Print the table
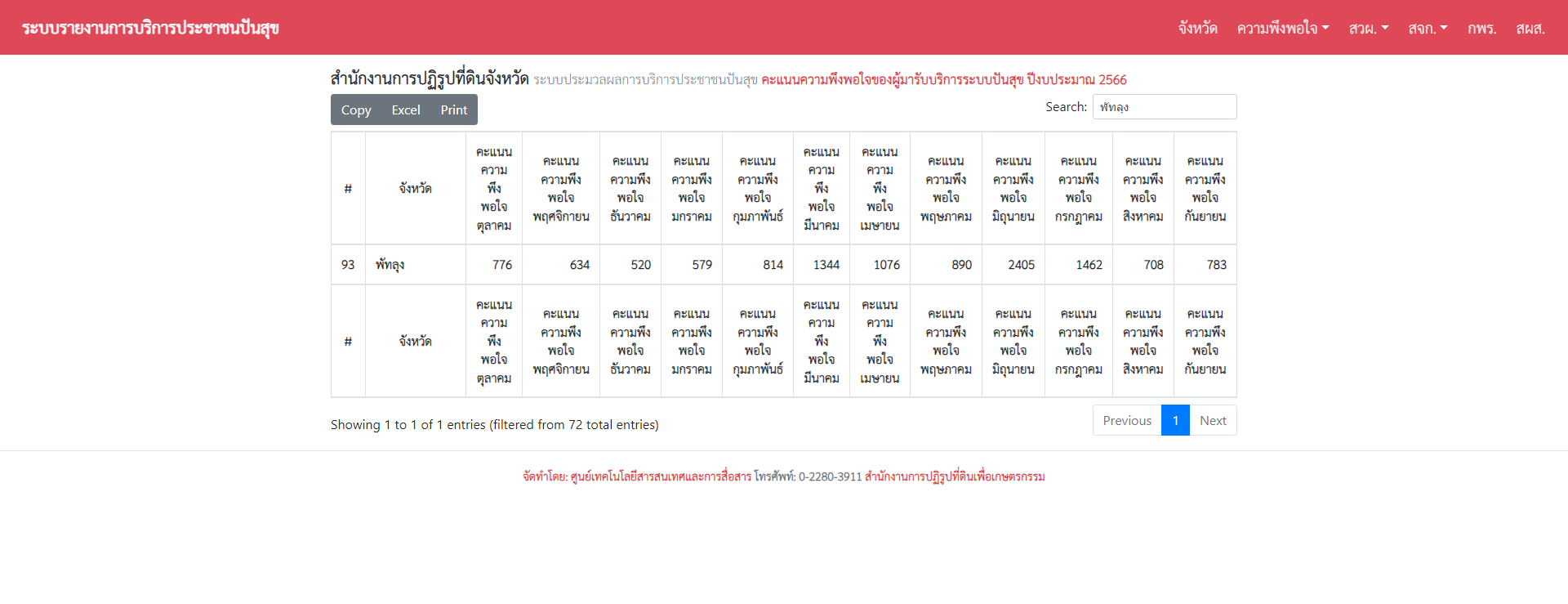 click(x=454, y=110)
